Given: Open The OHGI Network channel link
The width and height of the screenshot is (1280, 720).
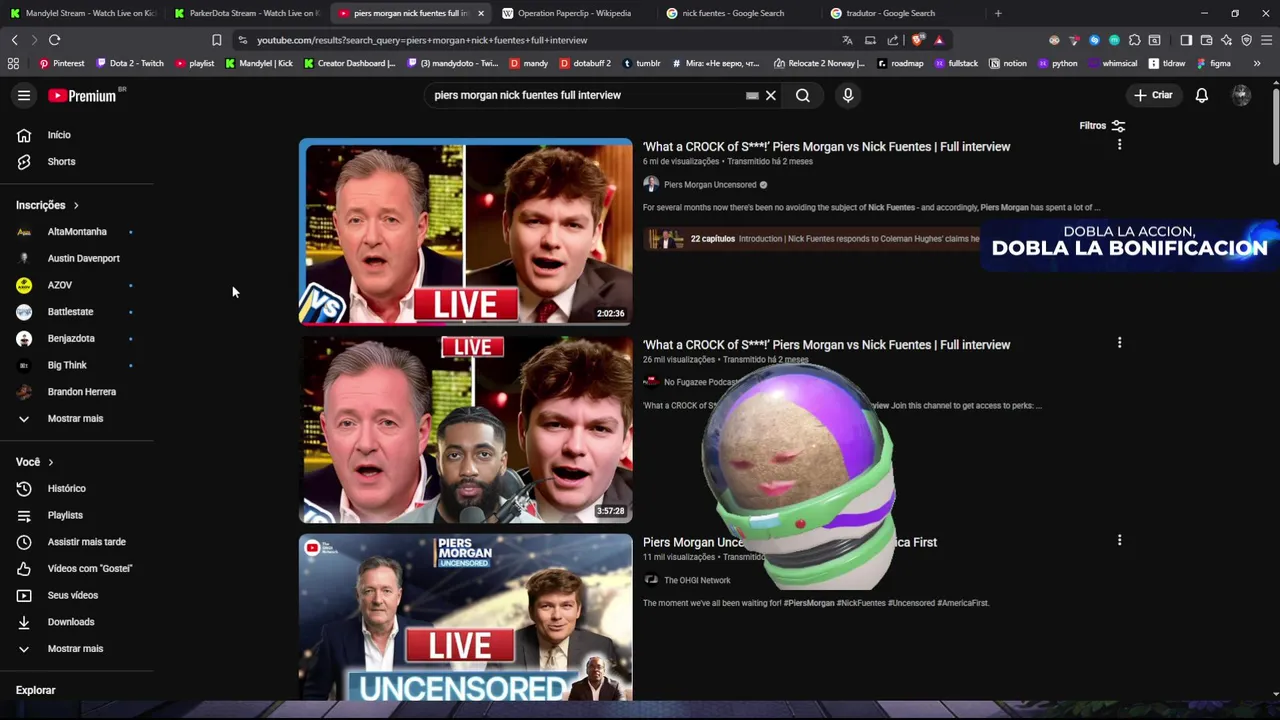Looking at the screenshot, I should click(x=697, y=580).
